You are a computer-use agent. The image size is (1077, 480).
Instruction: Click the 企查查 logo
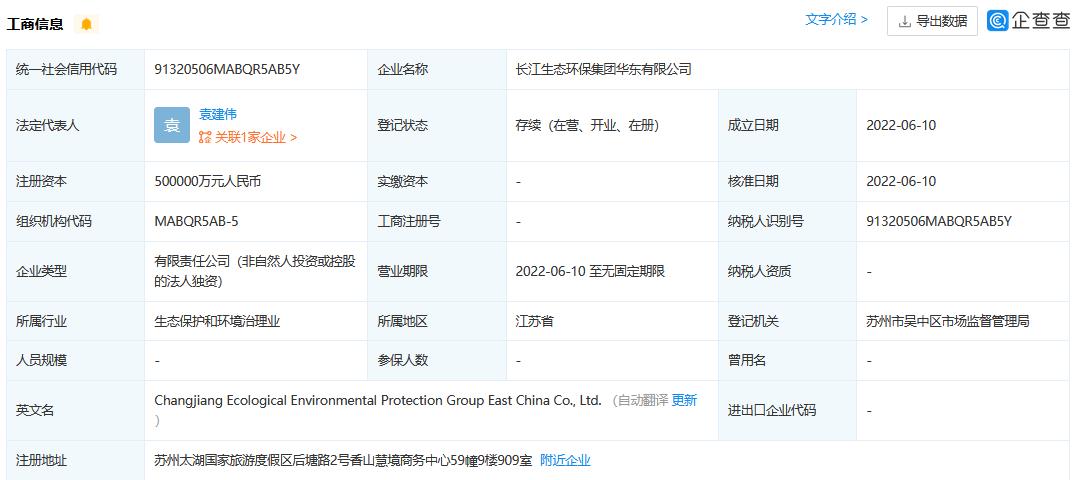tap(1028, 21)
